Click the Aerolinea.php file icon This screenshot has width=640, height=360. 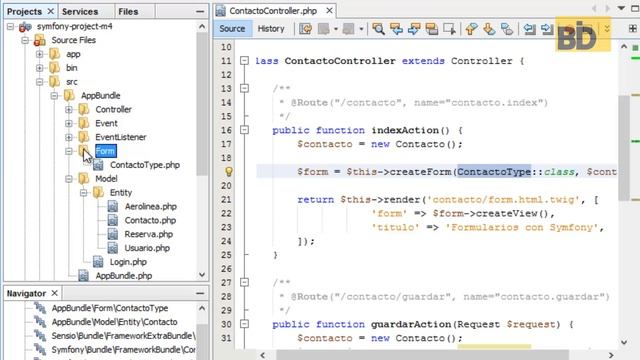point(113,207)
